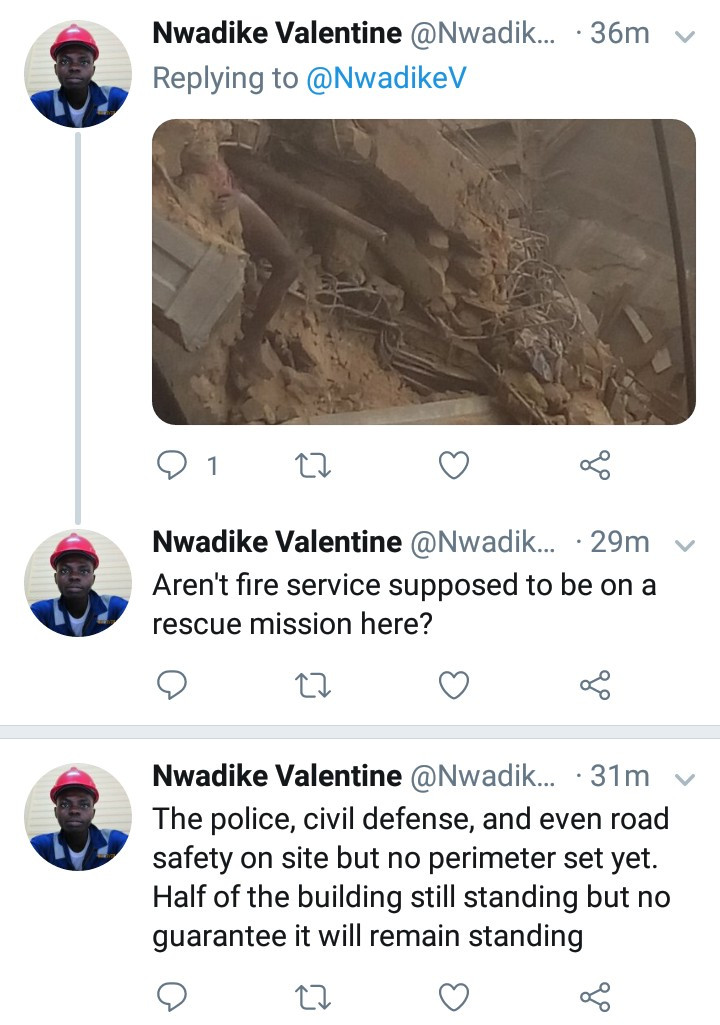720x1025 pixels.
Task: Share the tweet with the rubble photo
Action: pyautogui.click(x=594, y=465)
